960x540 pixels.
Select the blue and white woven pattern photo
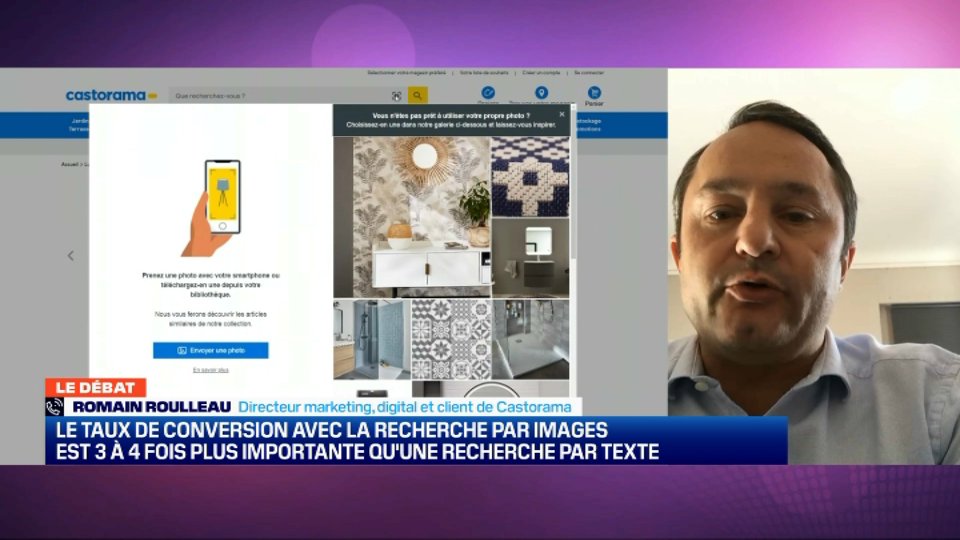click(530, 176)
